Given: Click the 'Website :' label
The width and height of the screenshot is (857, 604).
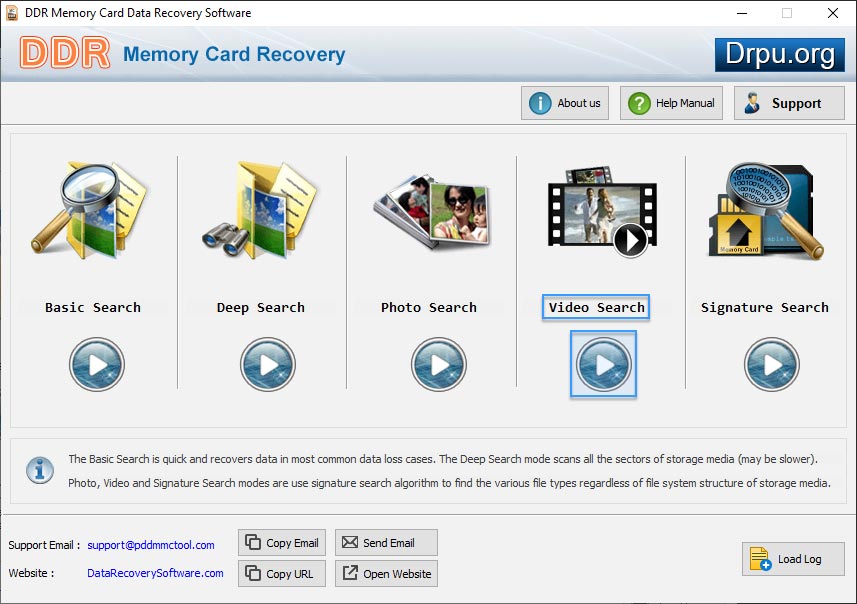Looking at the screenshot, I should pos(31,573).
